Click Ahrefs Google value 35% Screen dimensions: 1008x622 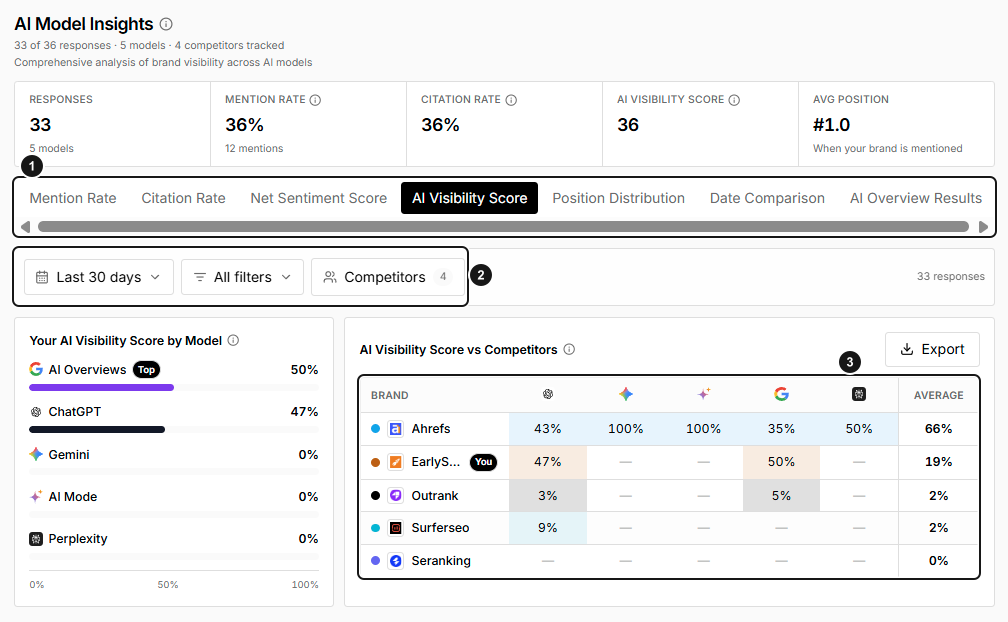(781, 429)
